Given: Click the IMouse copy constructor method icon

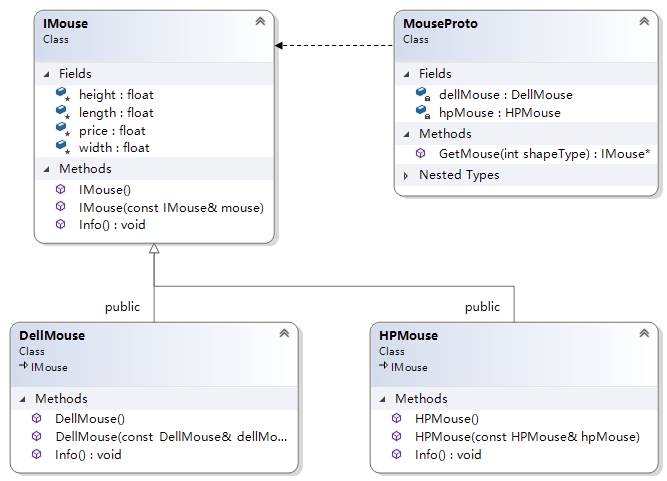Looking at the screenshot, I should pos(61,206).
